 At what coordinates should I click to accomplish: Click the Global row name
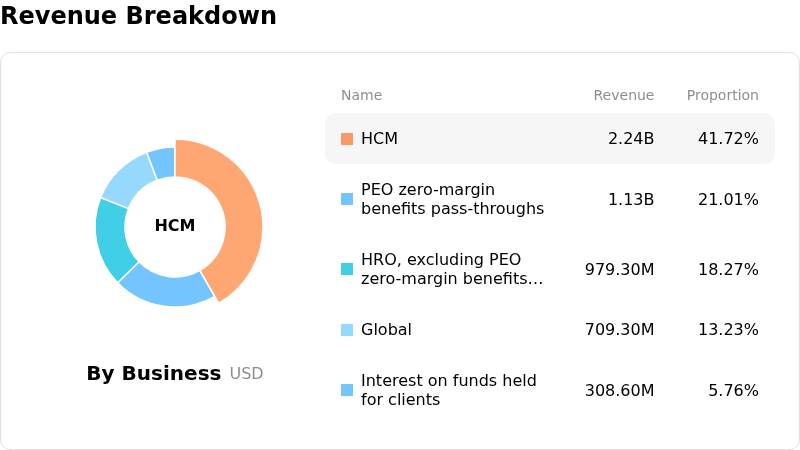(386, 330)
